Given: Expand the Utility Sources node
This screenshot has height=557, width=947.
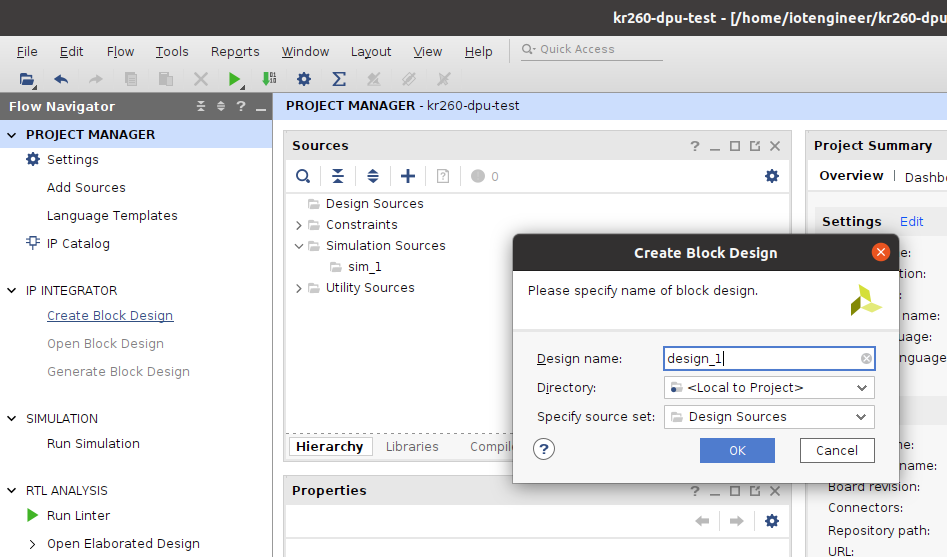Looking at the screenshot, I should click(299, 288).
